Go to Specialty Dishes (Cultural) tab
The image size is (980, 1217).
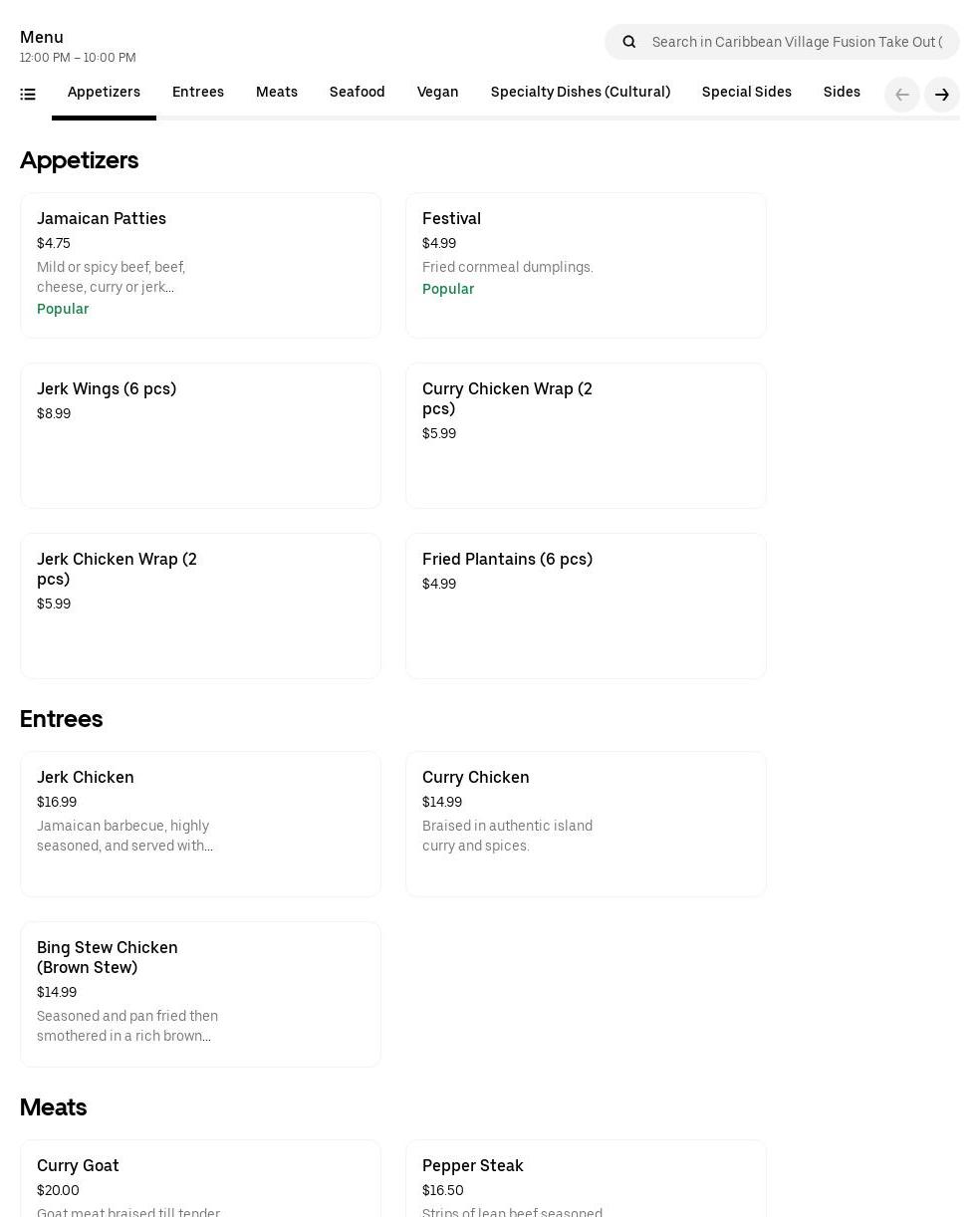click(580, 93)
